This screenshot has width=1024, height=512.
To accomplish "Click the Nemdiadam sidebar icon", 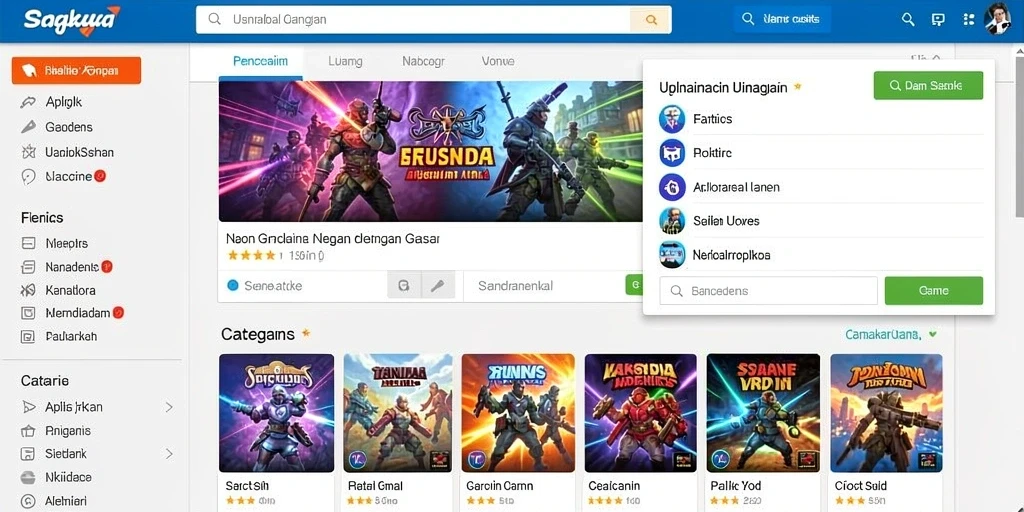I will click(x=28, y=313).
